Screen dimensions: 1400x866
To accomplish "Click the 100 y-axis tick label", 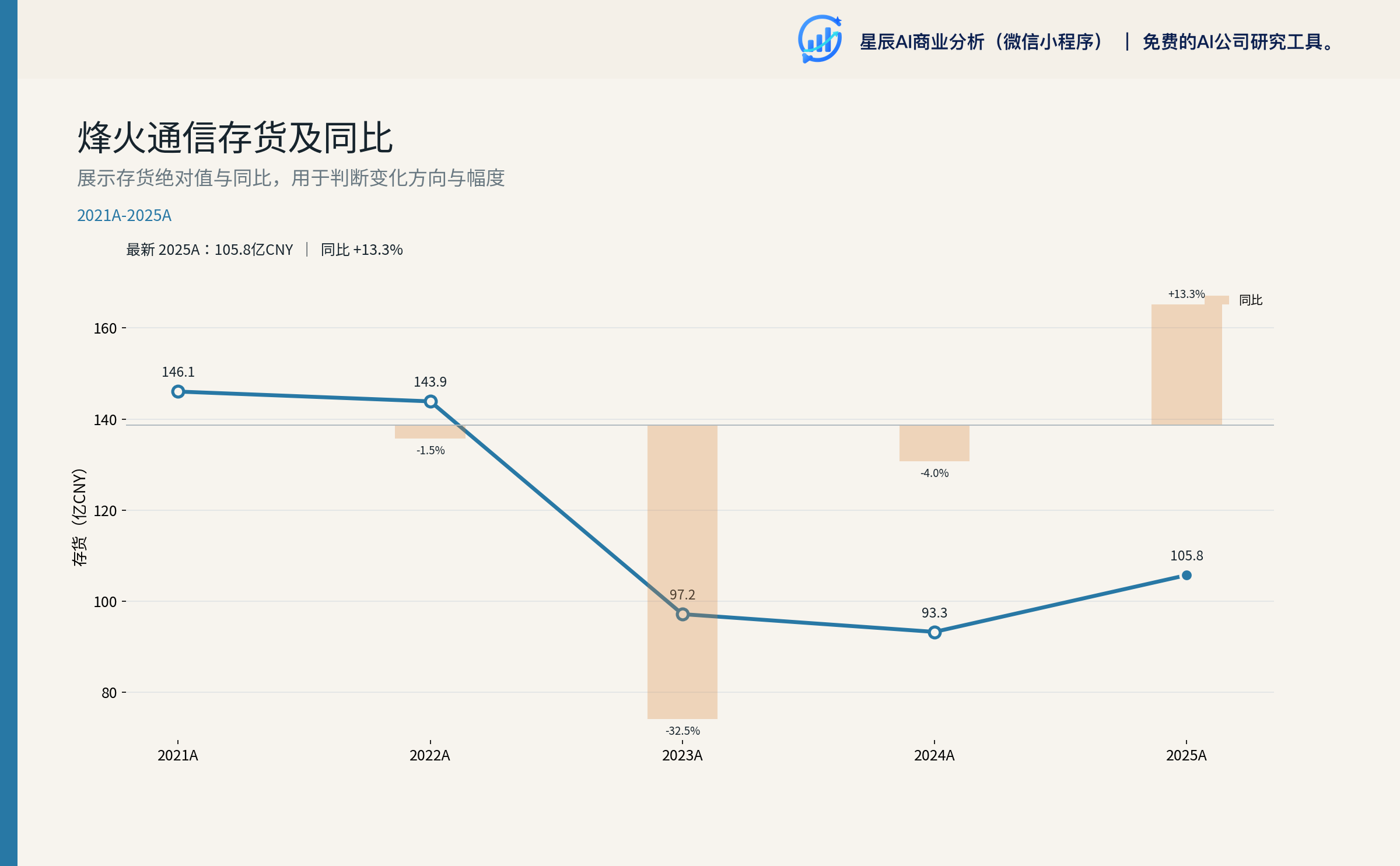I will click(106, 602).
